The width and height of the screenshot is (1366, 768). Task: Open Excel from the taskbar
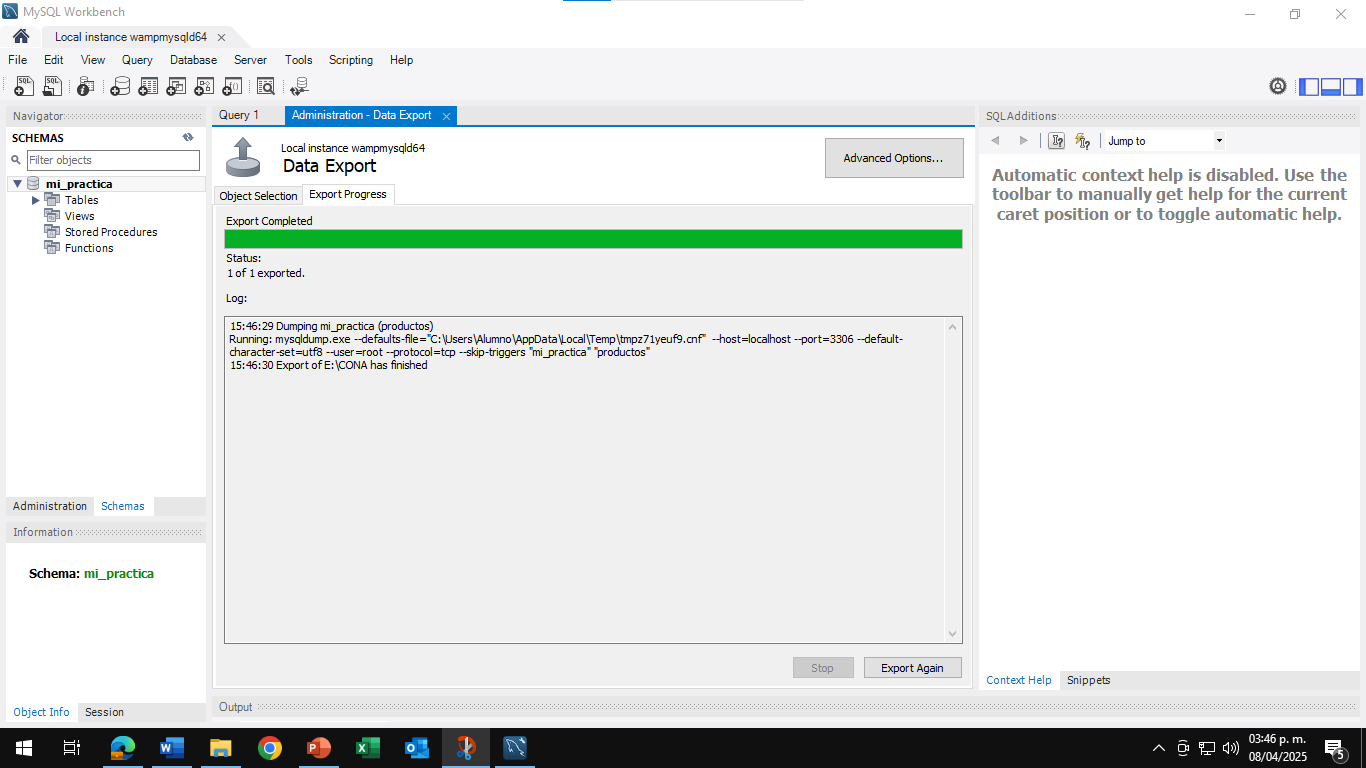(368, 748)
